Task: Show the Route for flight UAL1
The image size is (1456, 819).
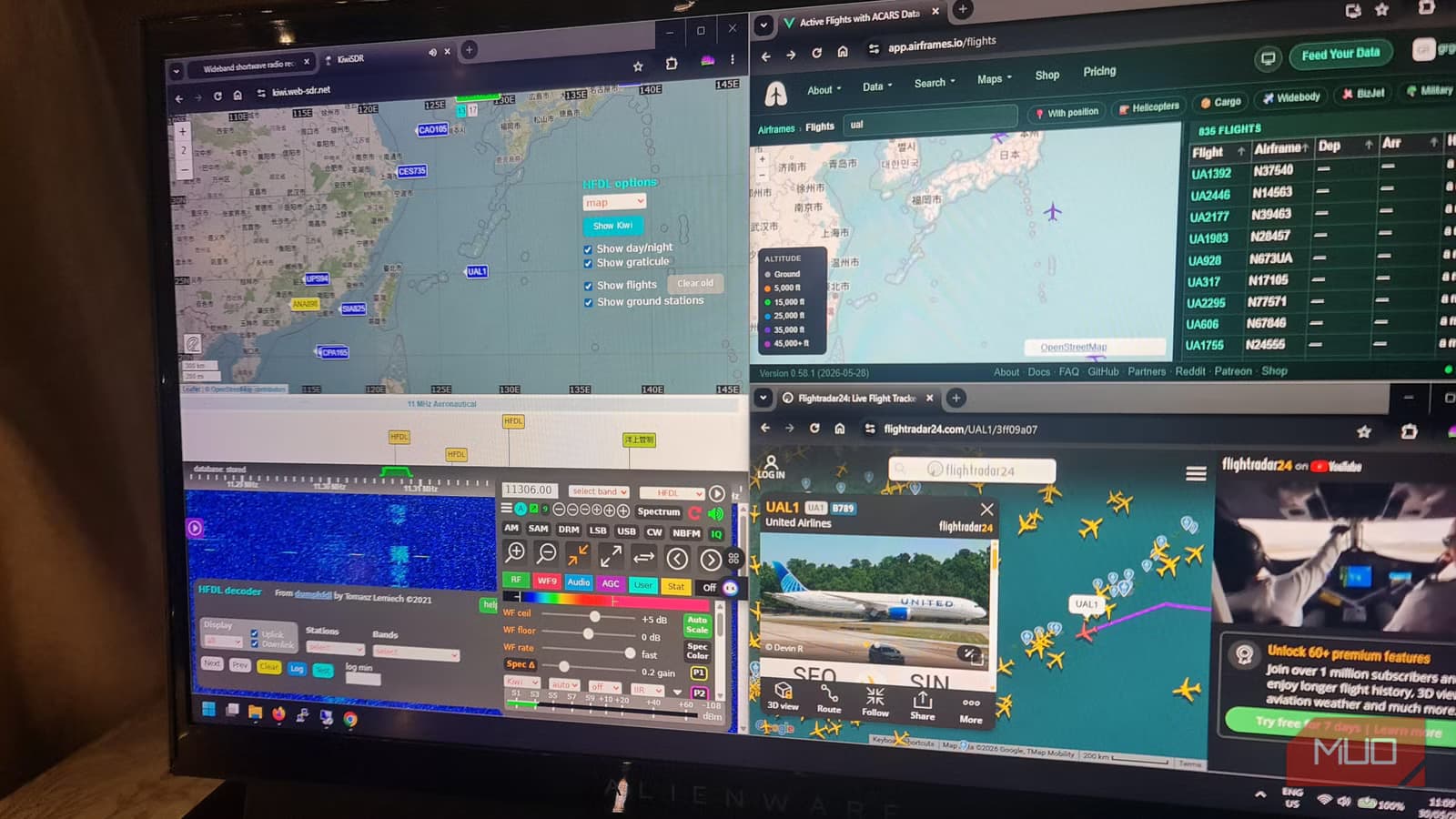Action: (829, 699)
